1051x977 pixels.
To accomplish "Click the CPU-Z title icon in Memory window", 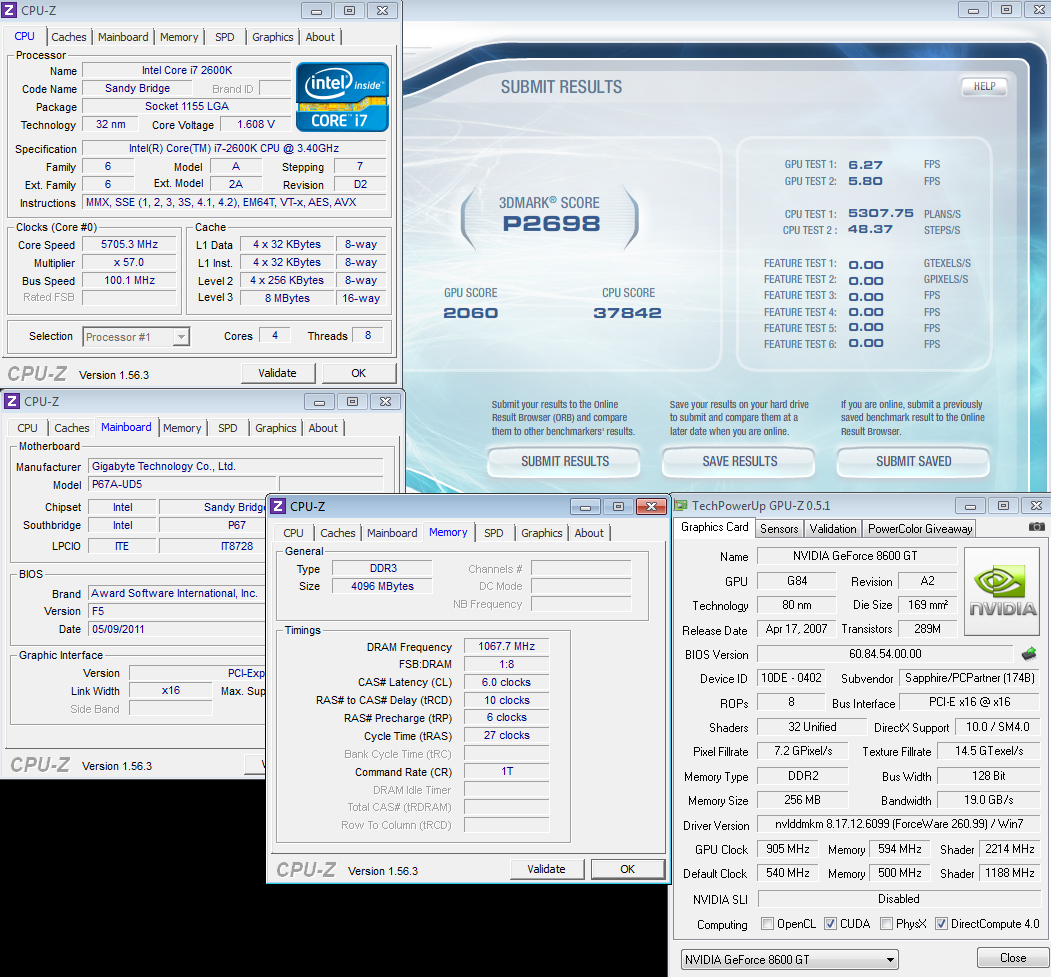I will 279,507.
